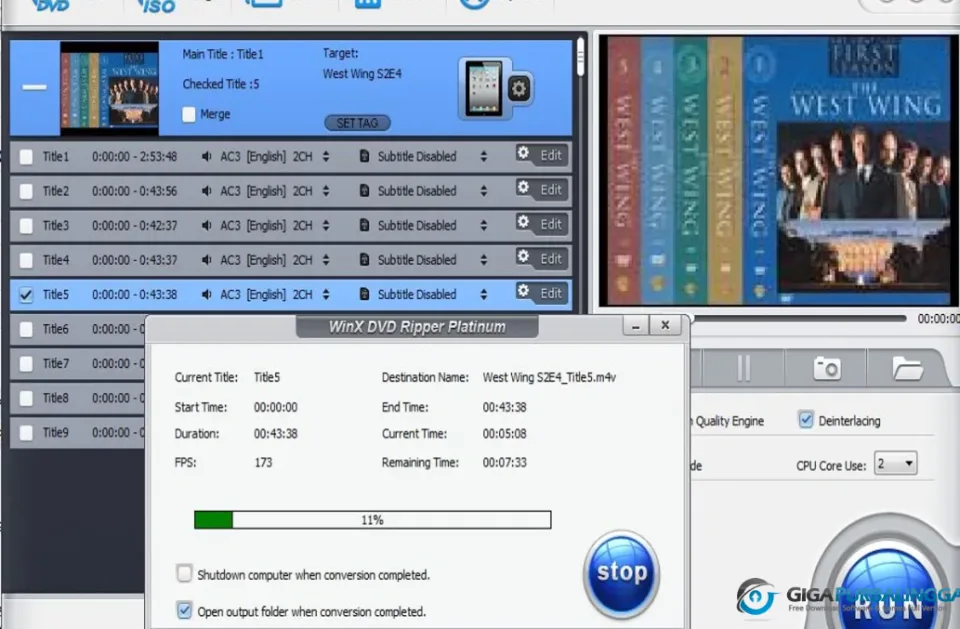
Task: Click Title1 subtitle file icon
Action: click(x=364, y=156)
